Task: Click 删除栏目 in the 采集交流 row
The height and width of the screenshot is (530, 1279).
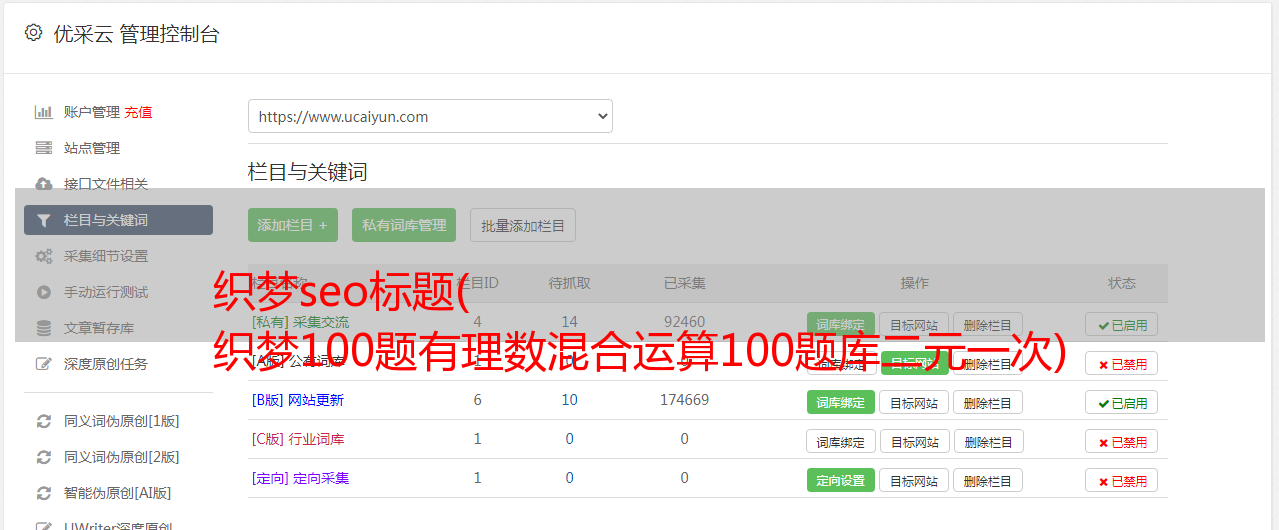Action: 988,325
